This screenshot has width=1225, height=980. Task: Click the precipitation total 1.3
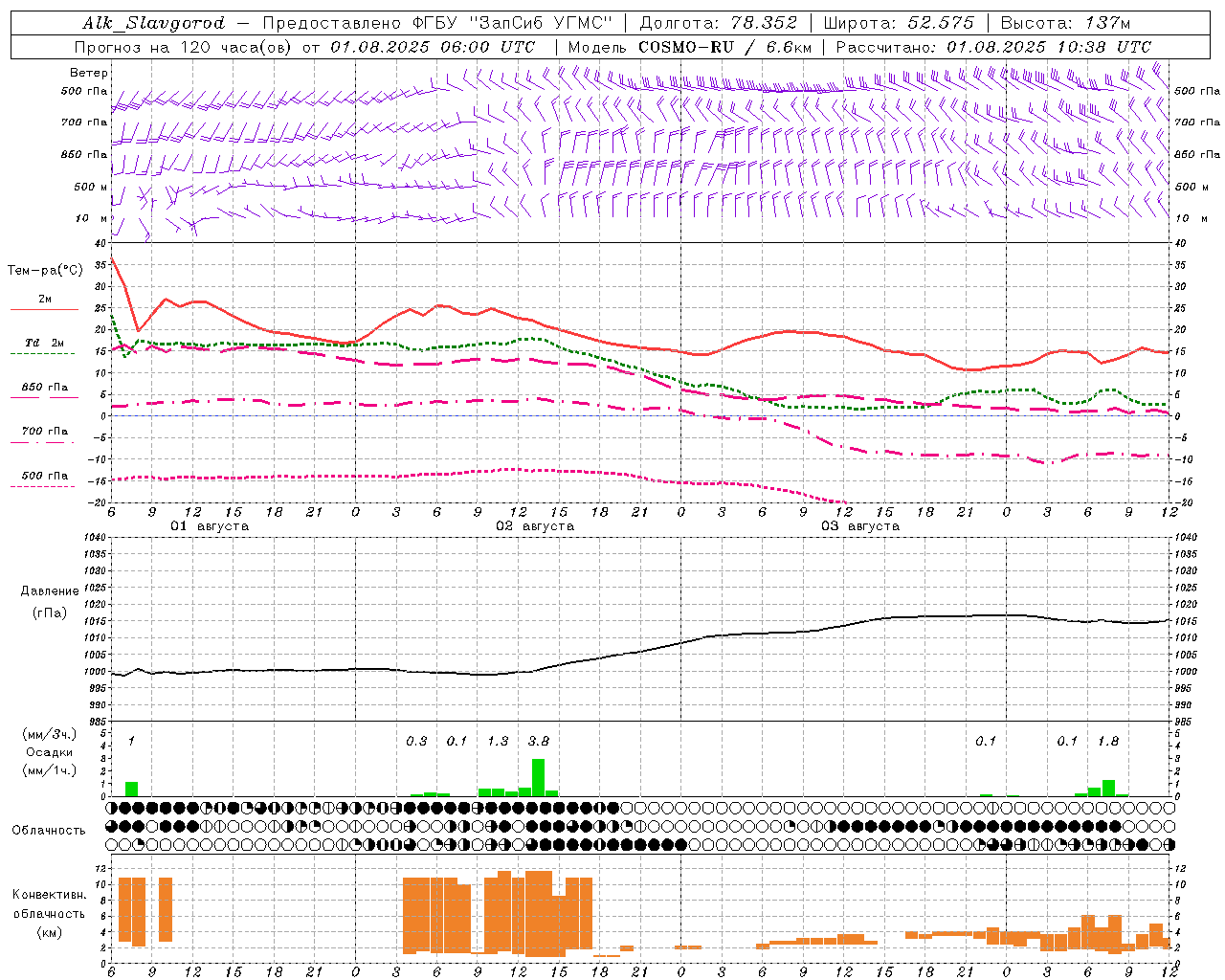498,742
